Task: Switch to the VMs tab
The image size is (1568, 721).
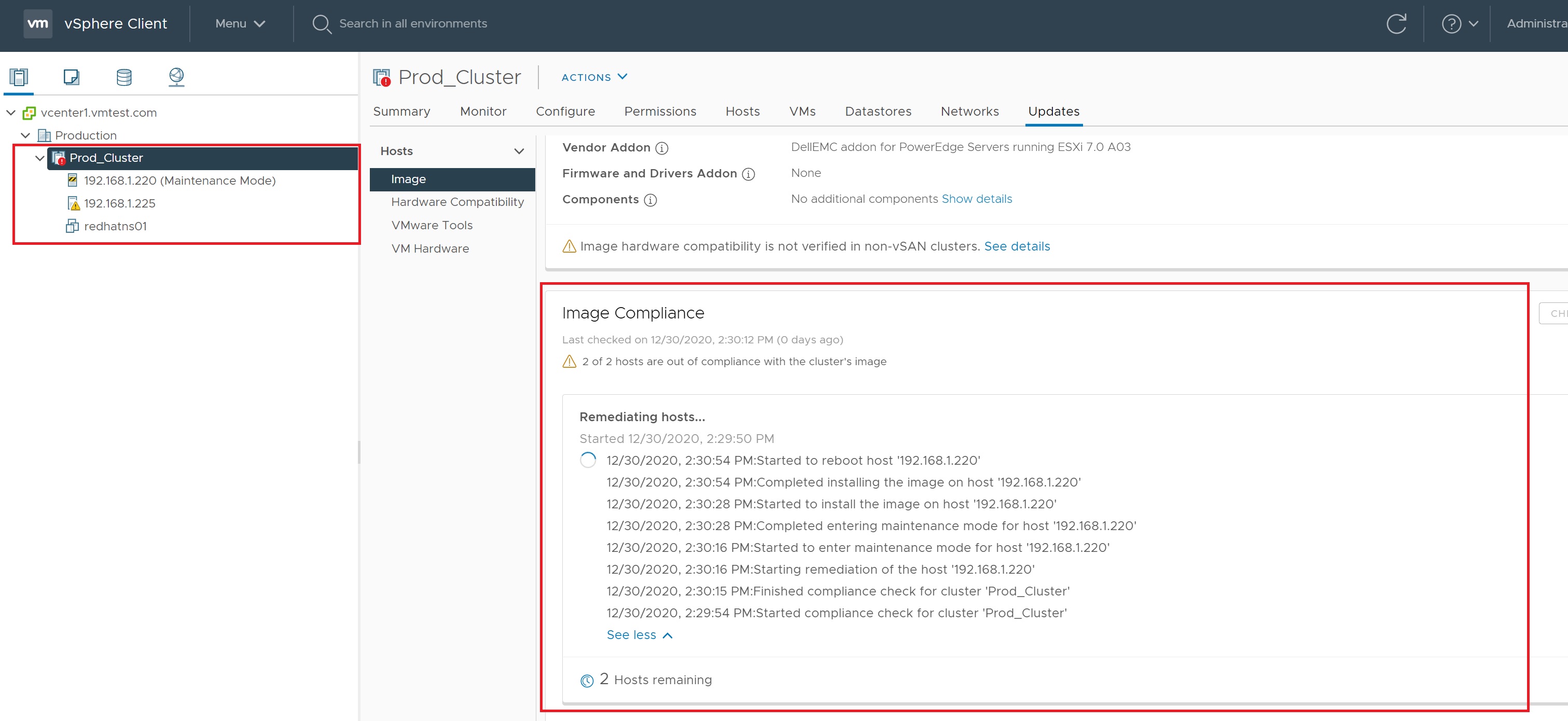Action: coord(802,112)
